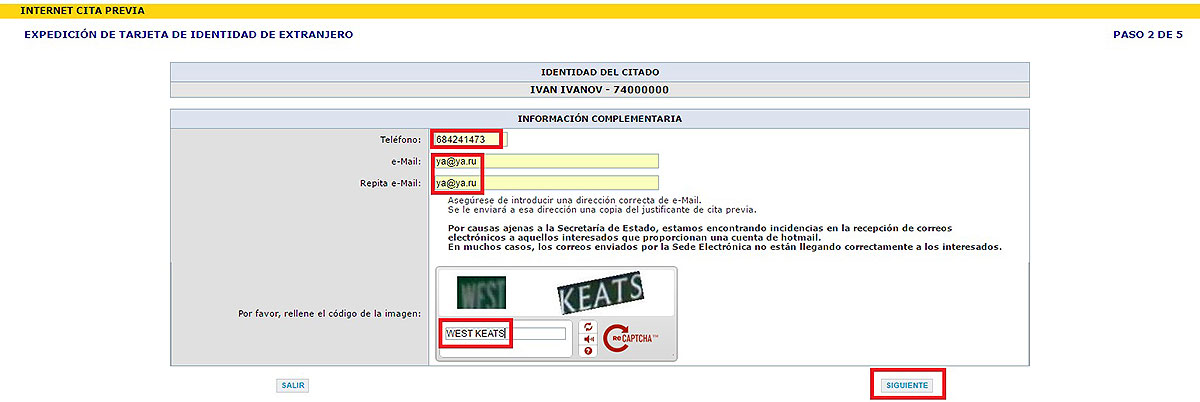Screen dimensions: 1200x402
Task: Click the Expedición de Tarjeta page title
Action: [188, 34]
